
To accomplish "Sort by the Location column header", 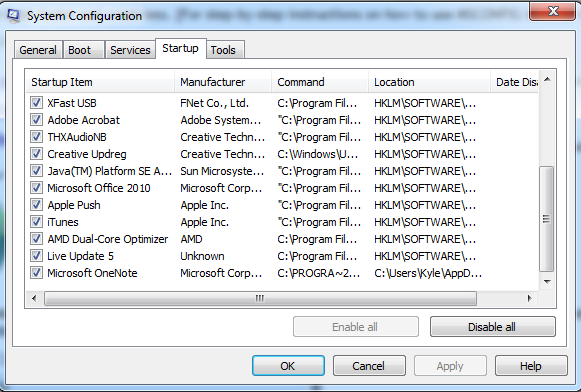I will coord(429,82).
